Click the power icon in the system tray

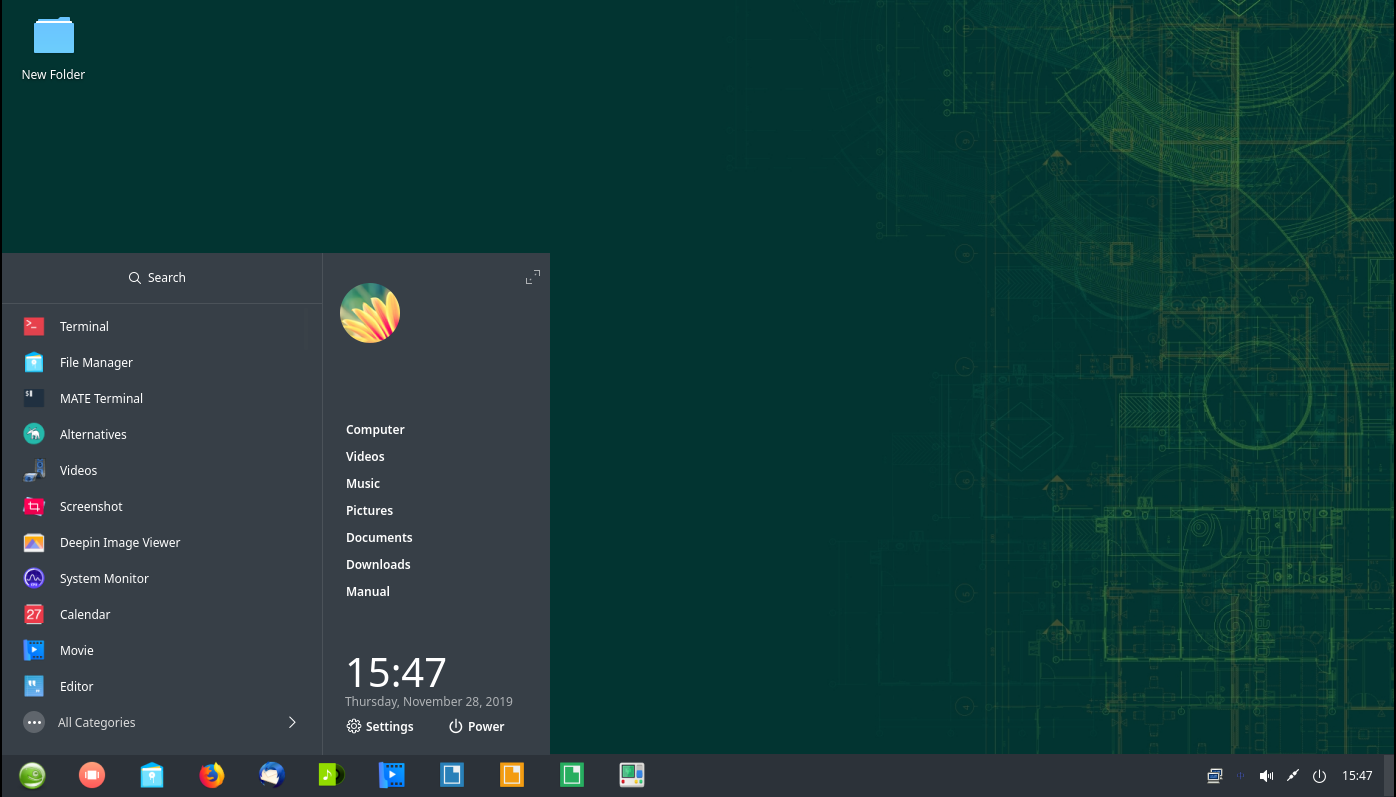point(1319,776)
